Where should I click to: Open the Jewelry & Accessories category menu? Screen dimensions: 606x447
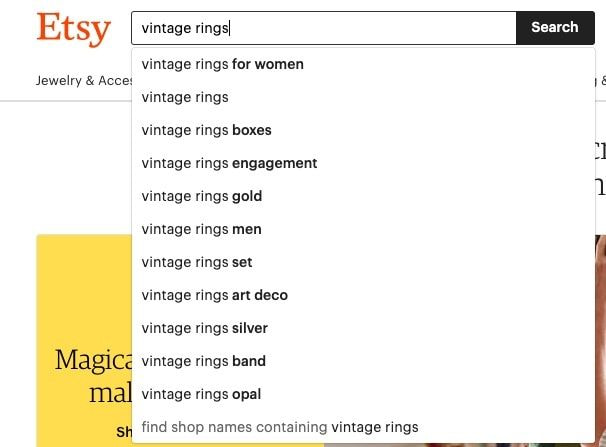pyautogui.click(x=84, y=81)
